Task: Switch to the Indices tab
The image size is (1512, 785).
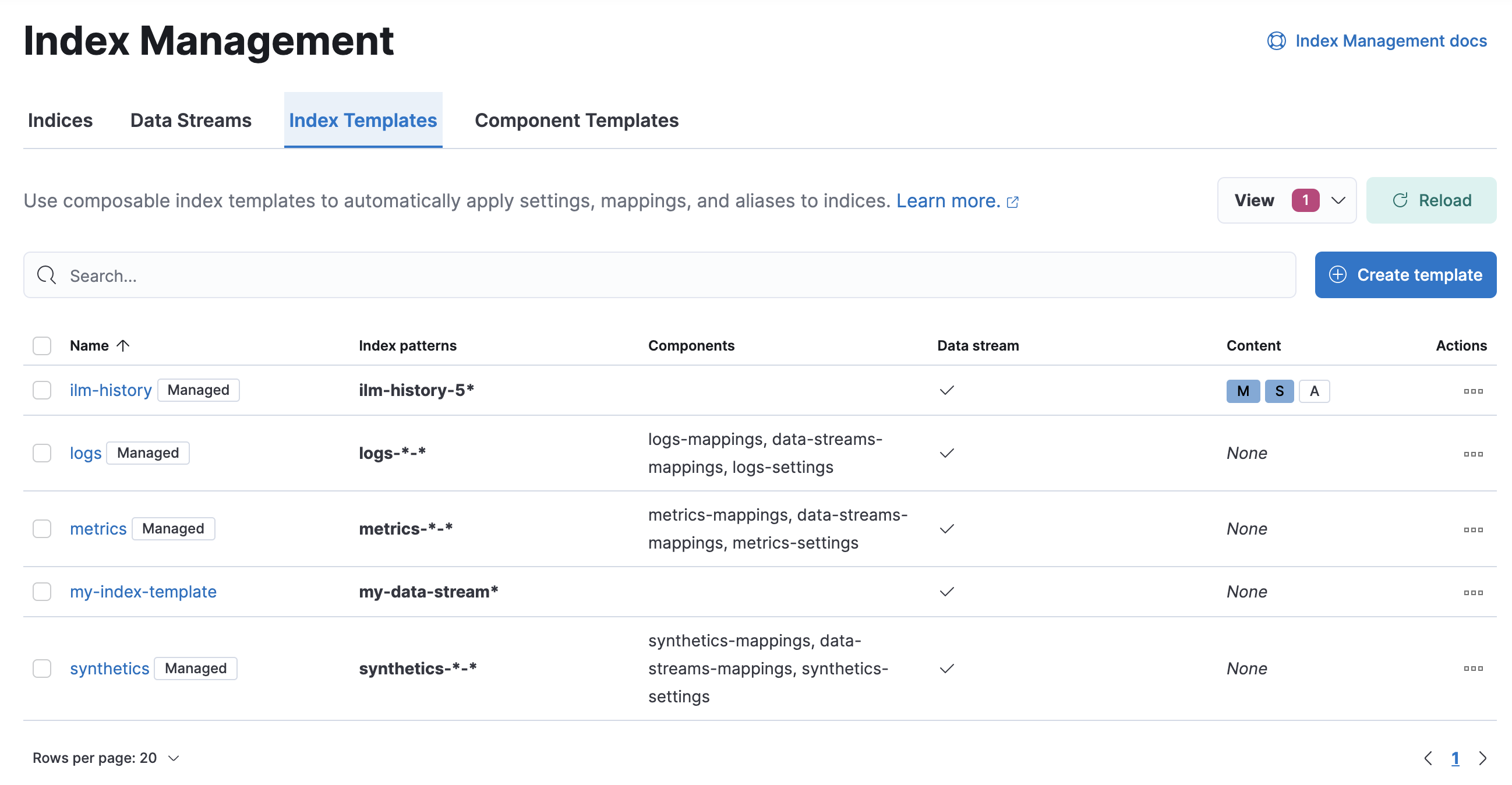Action: [x=60, y=121]
